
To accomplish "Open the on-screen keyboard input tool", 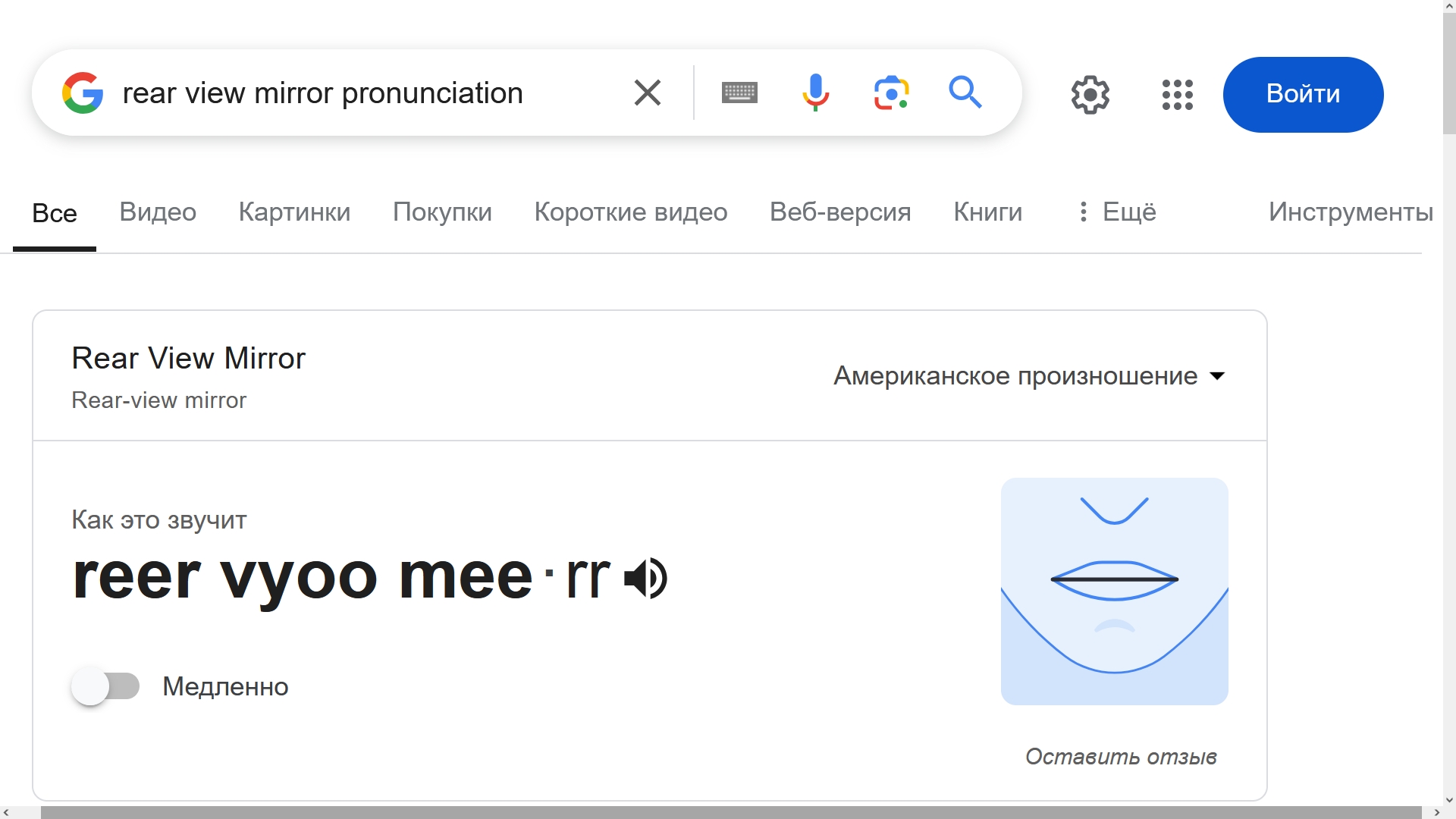I will (739, 93).
